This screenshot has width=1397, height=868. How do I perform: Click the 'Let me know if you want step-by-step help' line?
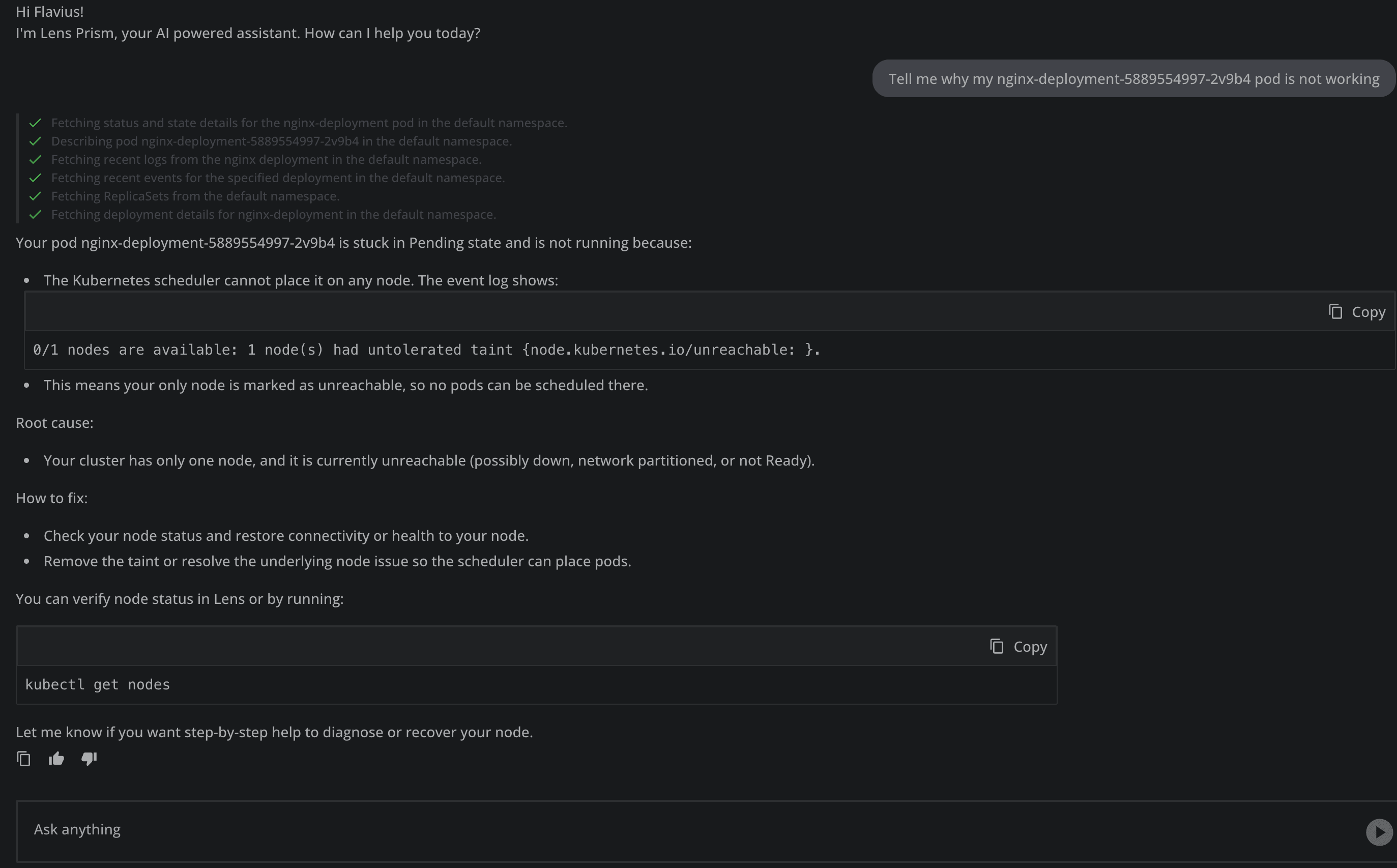pos(274,733)
